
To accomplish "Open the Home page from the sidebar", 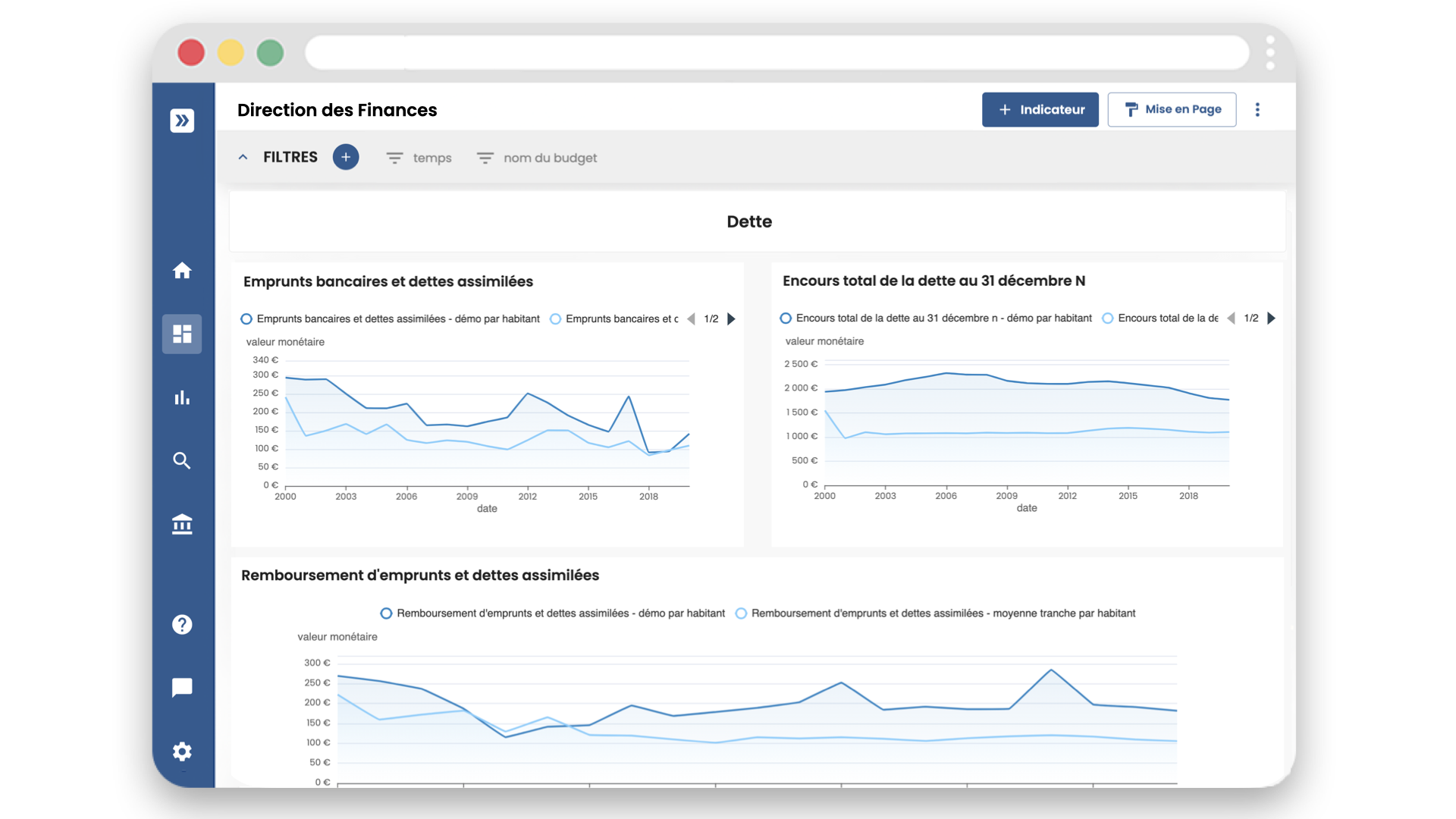I will (182, 271).
